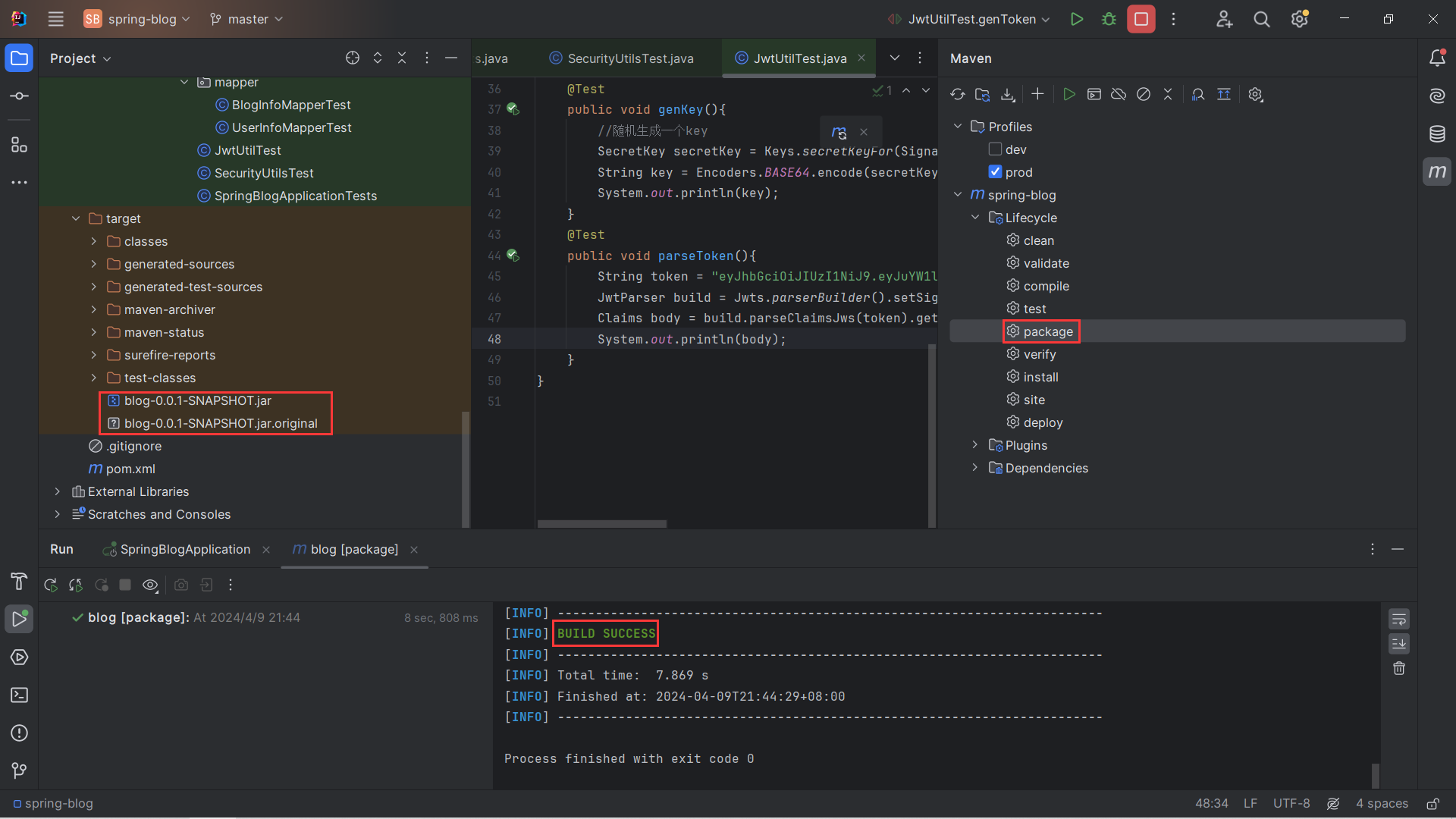The width and height of the screenshot is (1456, 819).
Task: Open Project view selector dropdown
Action: pyautogui.click(x=80, y=58)
